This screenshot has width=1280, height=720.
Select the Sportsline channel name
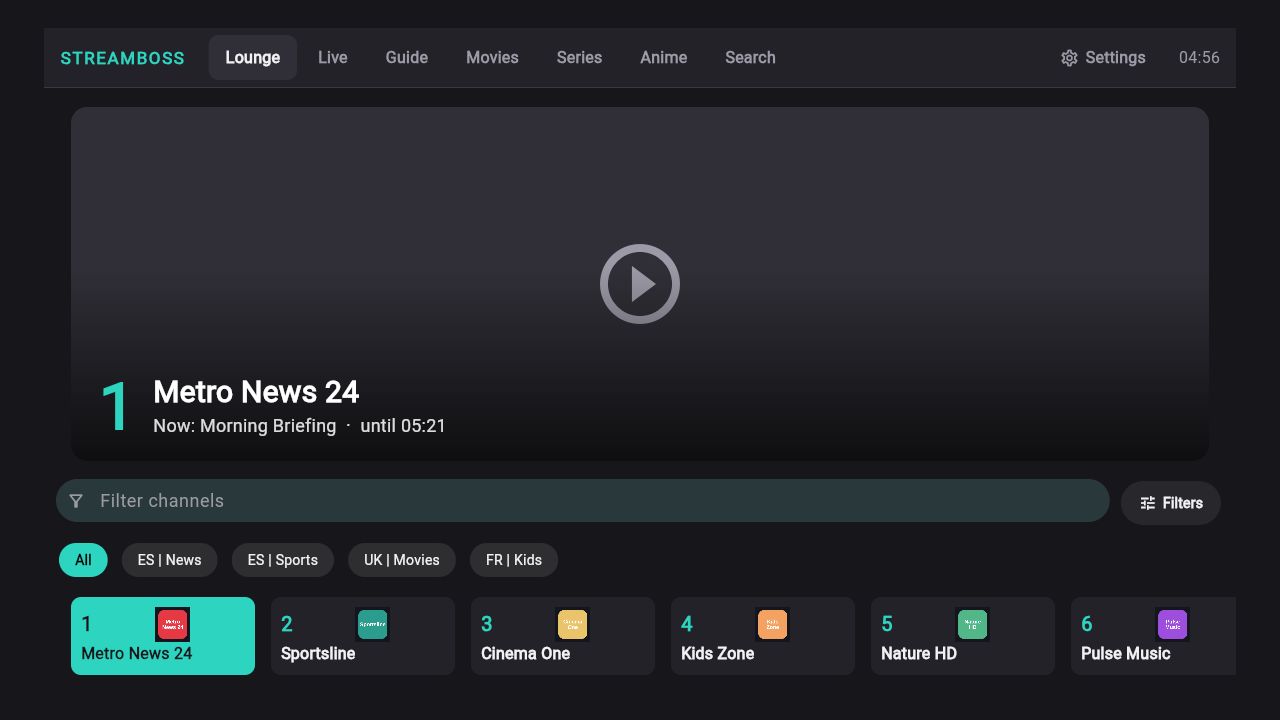coord(318,654)
